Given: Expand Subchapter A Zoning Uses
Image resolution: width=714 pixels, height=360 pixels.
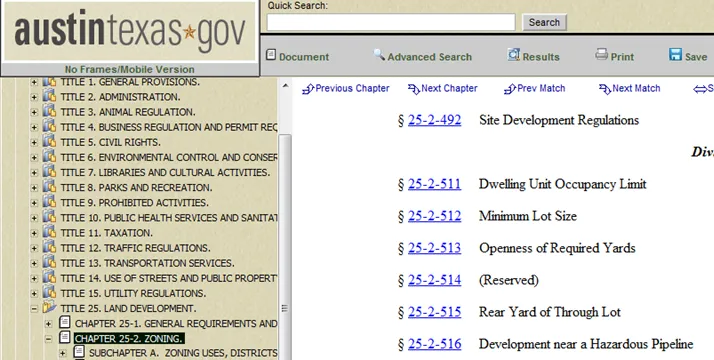Looking at the screenshot, I should click(x=63, y=353).
